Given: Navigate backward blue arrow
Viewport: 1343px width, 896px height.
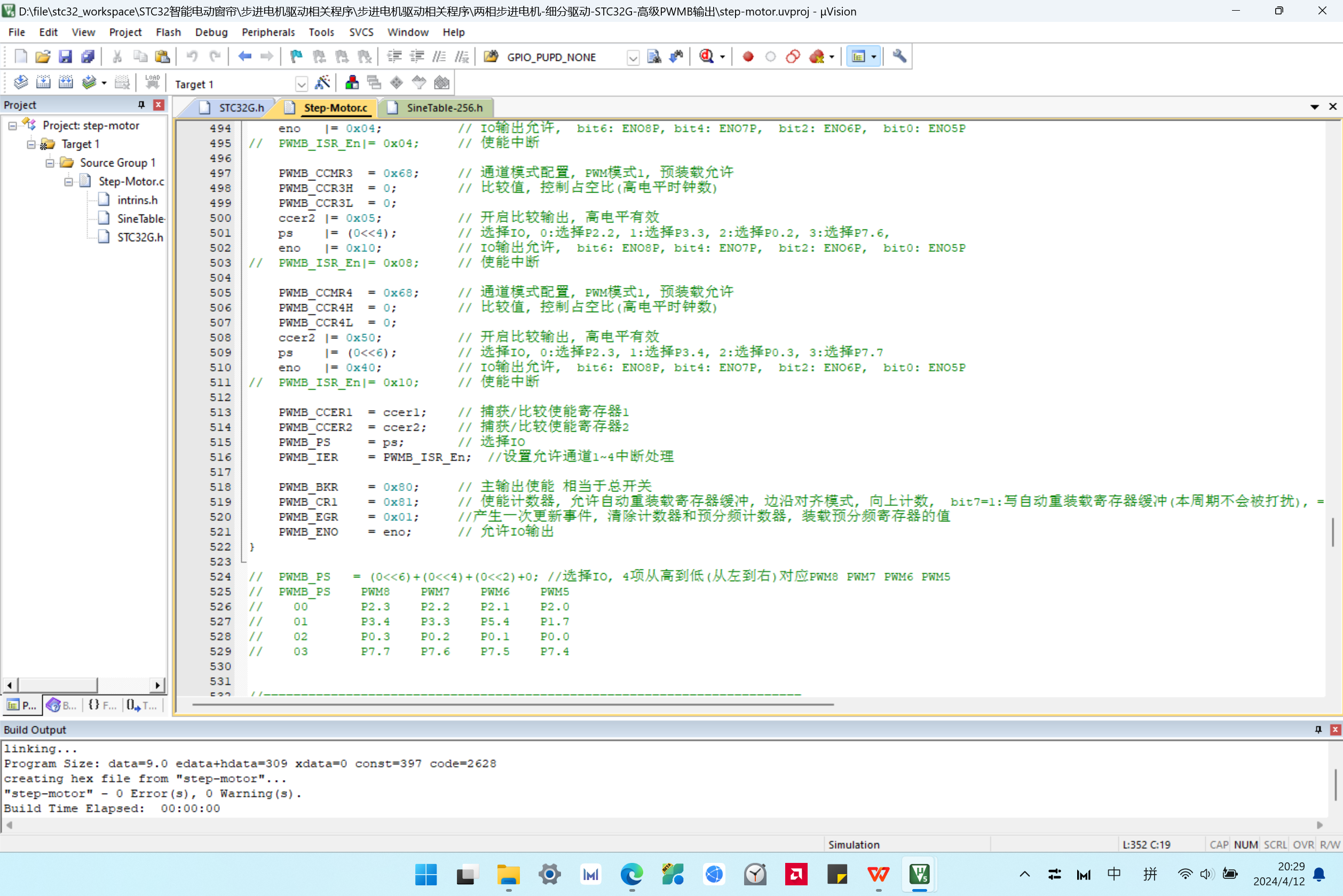Looking at the screenshot, I should (244, 57).
